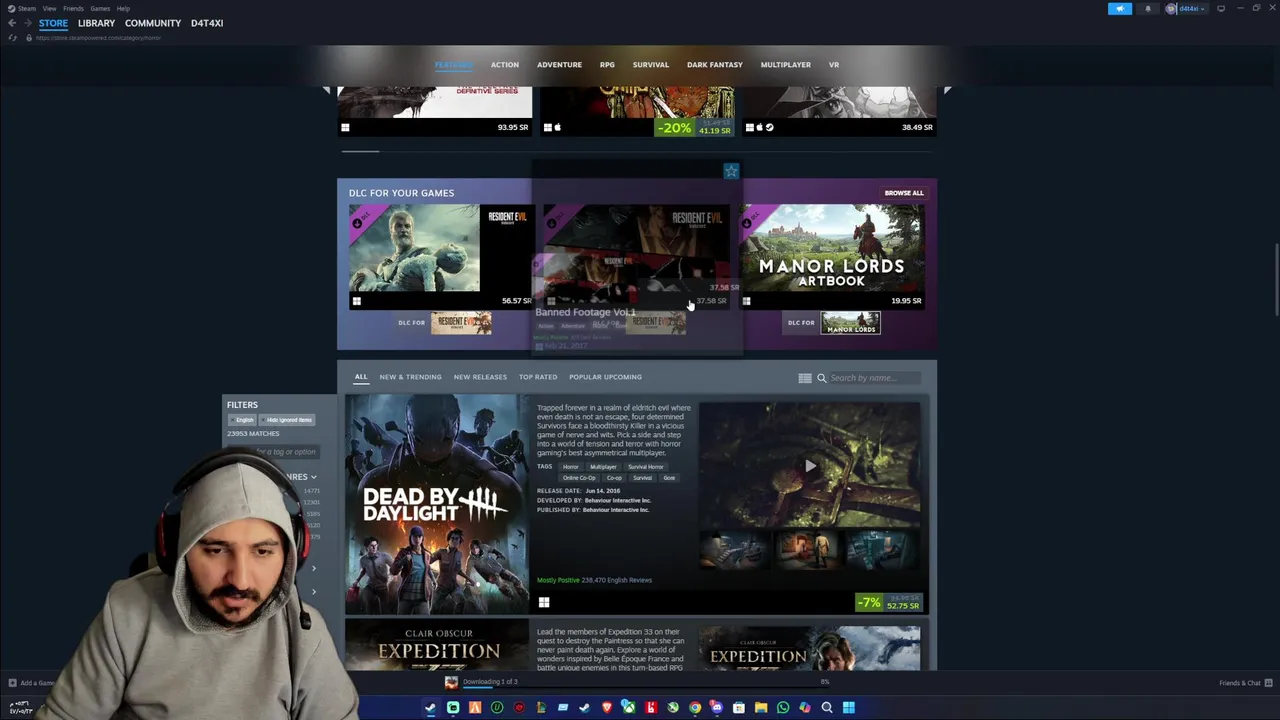Click the store URL address text
Image resolution: width=1280 pixels, height=720 pixels.
pos(98,38)
